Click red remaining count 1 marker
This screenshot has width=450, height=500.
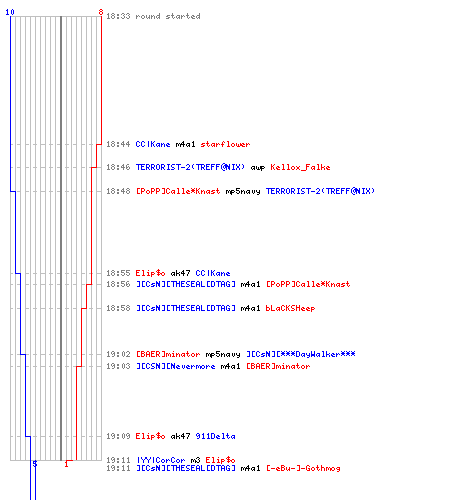point(66,464)
